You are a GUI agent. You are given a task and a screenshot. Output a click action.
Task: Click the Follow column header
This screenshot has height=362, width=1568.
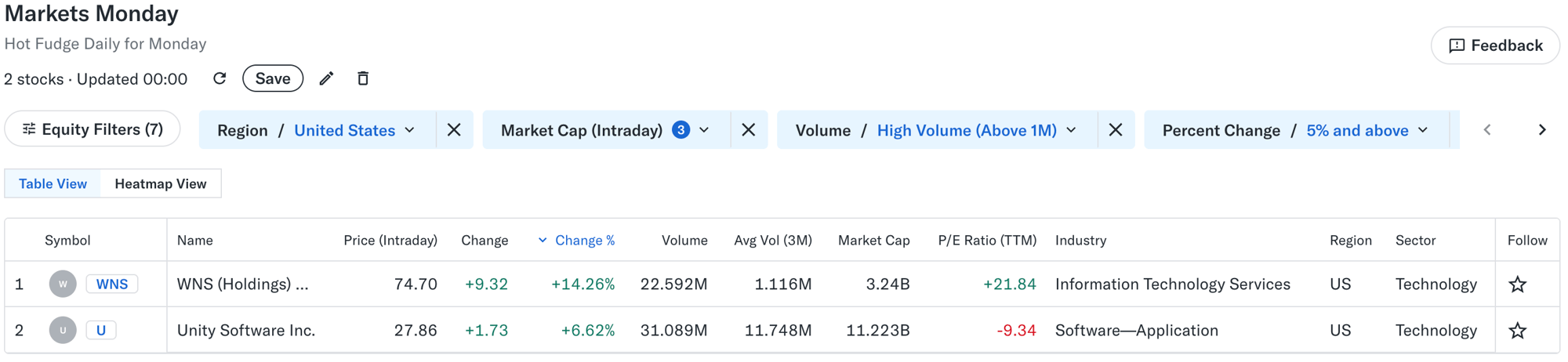pos(1527,241)
